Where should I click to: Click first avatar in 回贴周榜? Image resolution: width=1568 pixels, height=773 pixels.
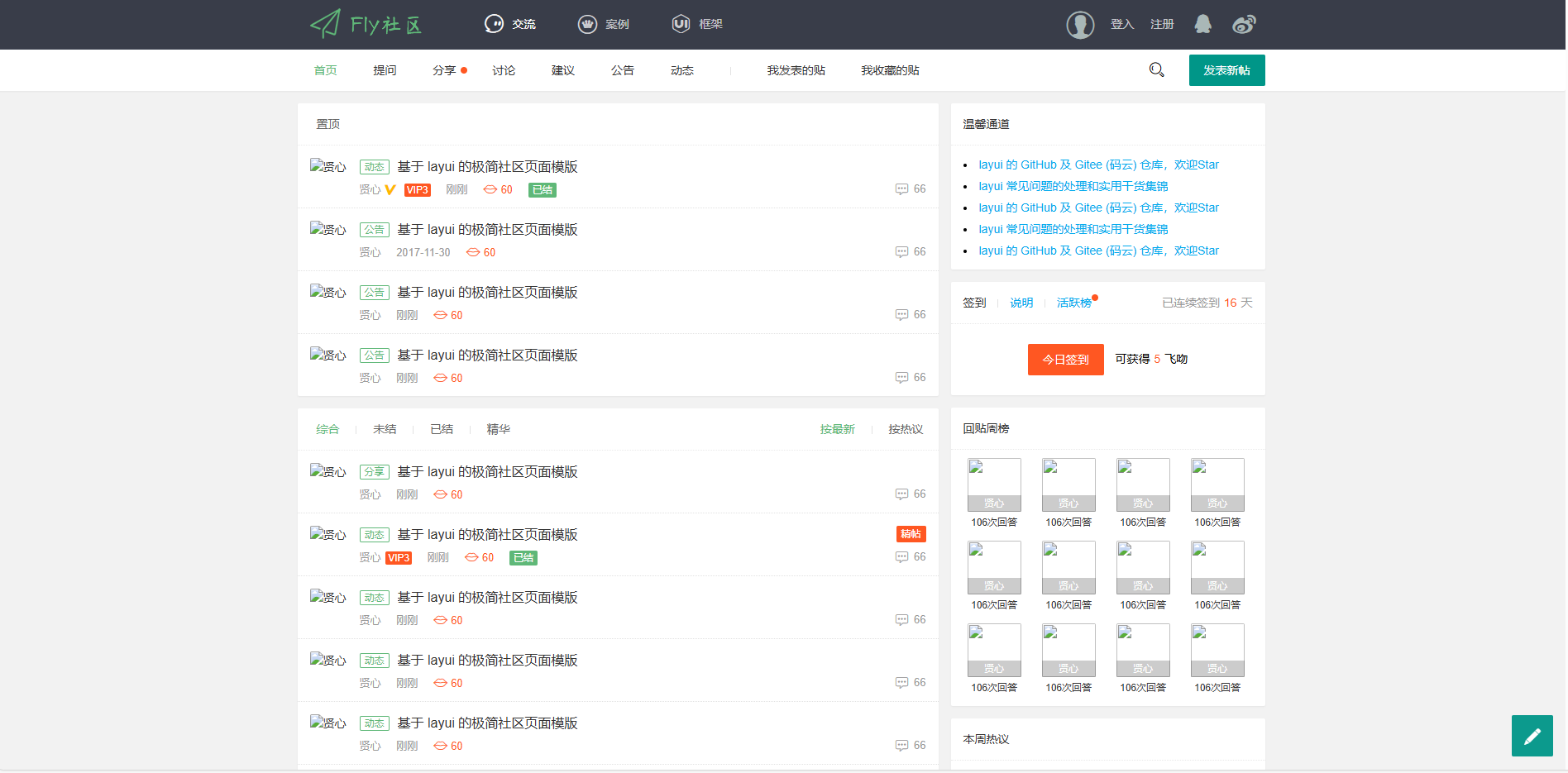[994, 485]
